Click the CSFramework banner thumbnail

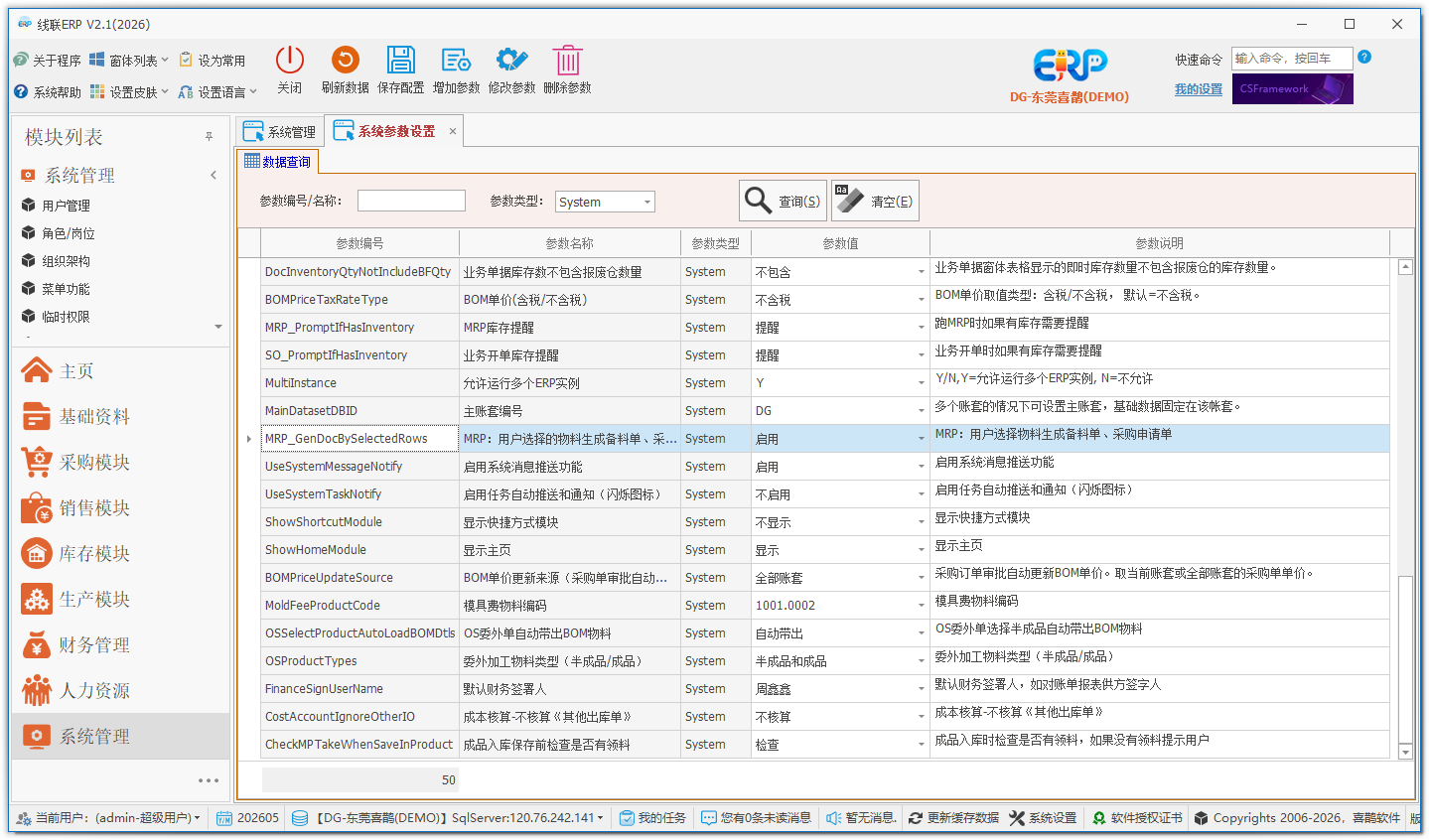click(x=1293, y=88)
